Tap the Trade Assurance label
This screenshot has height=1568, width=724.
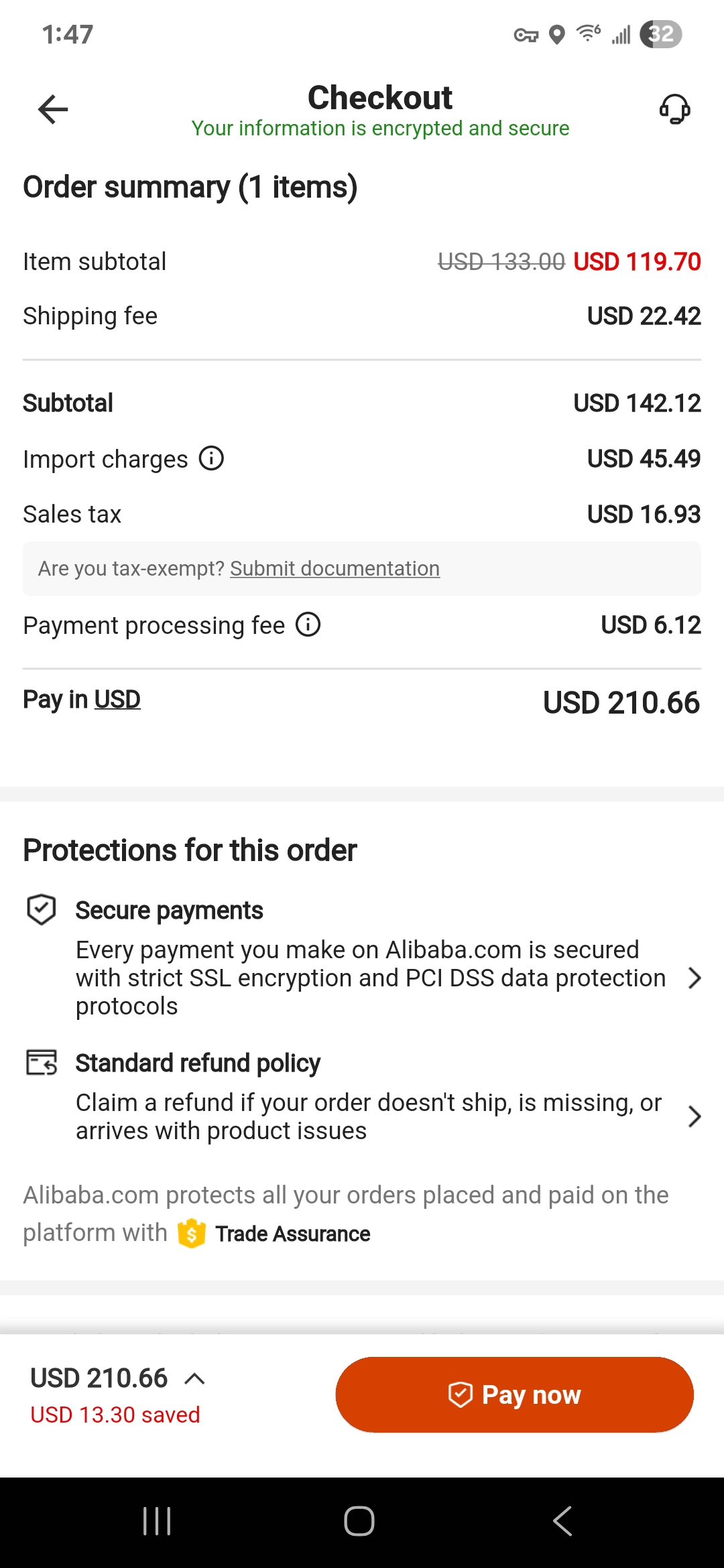point(293,1234)
